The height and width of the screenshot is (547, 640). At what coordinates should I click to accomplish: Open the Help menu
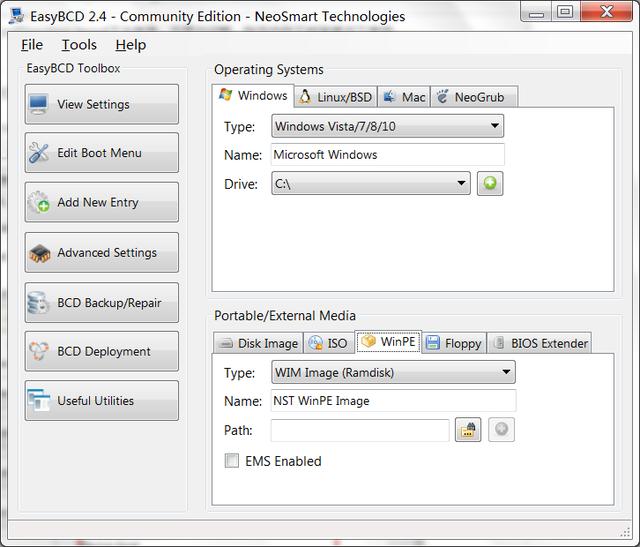131,44
